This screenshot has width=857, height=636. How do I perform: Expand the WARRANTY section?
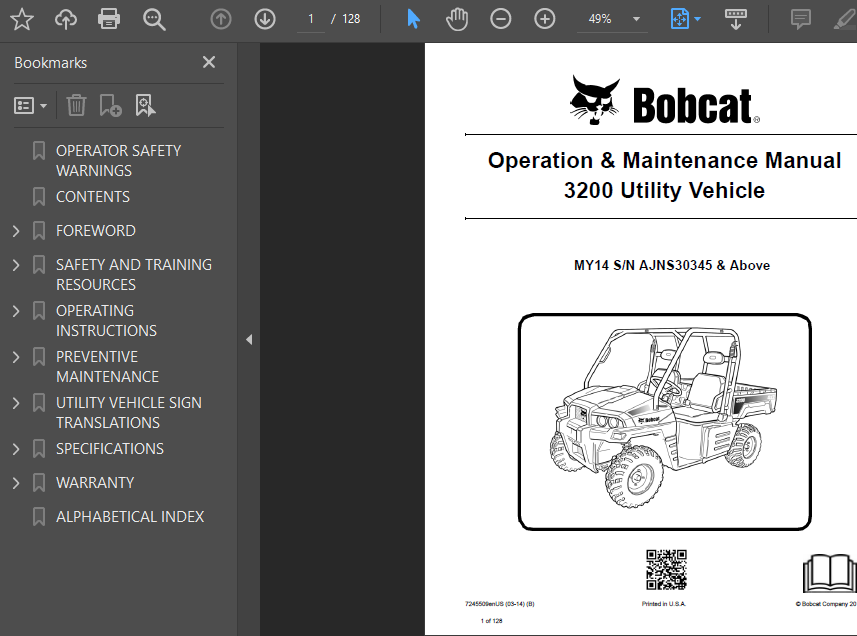point(16,483)
